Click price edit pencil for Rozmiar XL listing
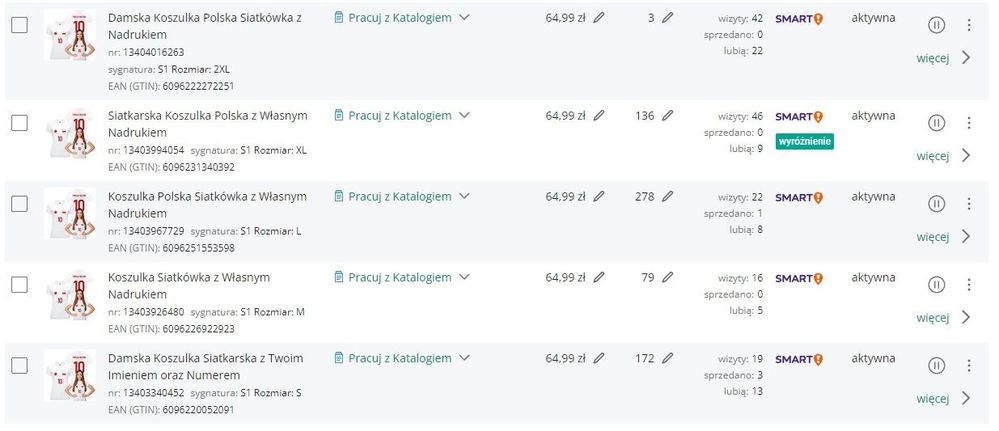The image size is (999, 431). [599, 116]
